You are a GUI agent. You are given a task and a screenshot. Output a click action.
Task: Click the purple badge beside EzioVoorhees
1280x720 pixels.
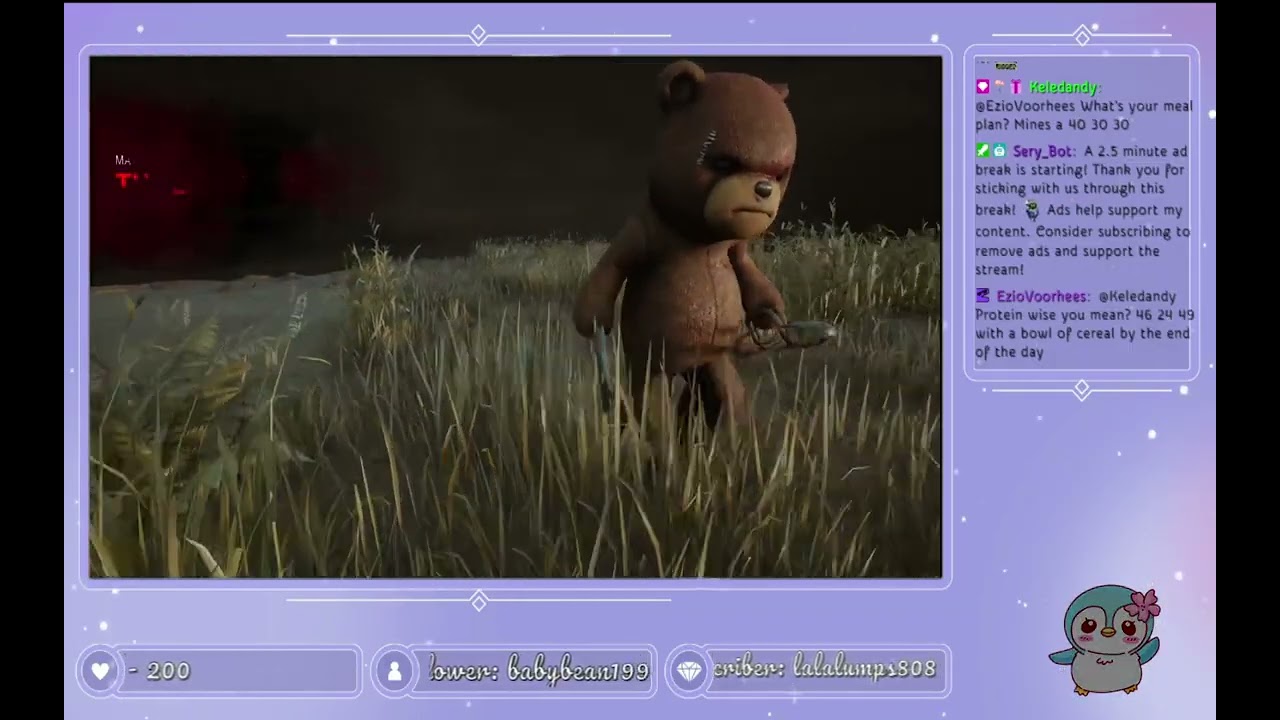pos(983,296)
